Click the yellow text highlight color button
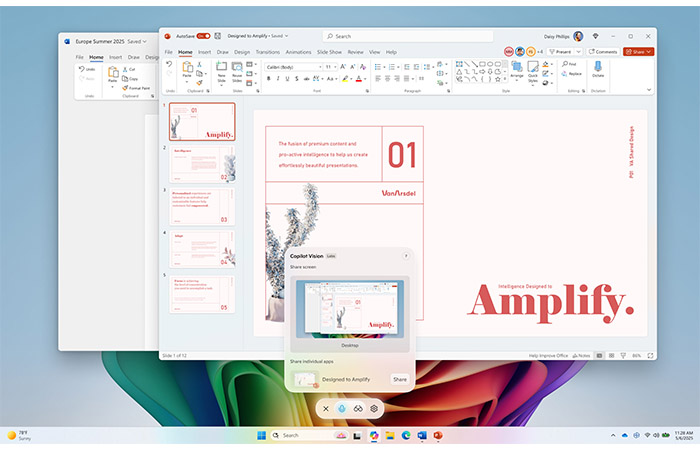This screenshot has width=700, height=450. (345, 79)
